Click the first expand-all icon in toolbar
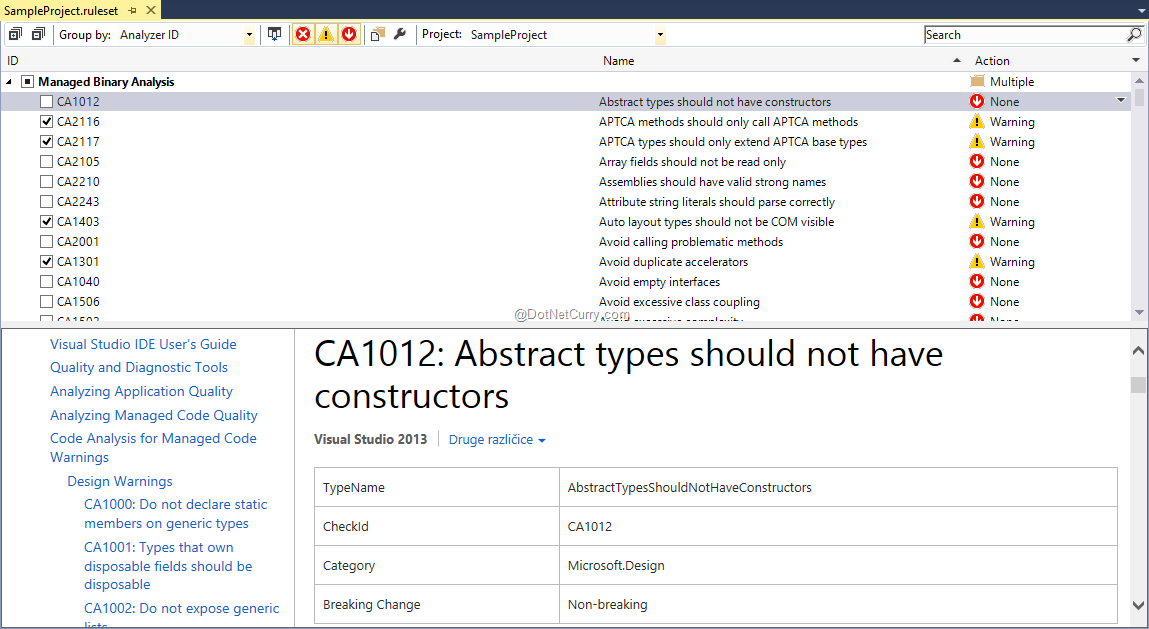The height and width of the screenshot is (629, 1149). [x=15, y=34]
